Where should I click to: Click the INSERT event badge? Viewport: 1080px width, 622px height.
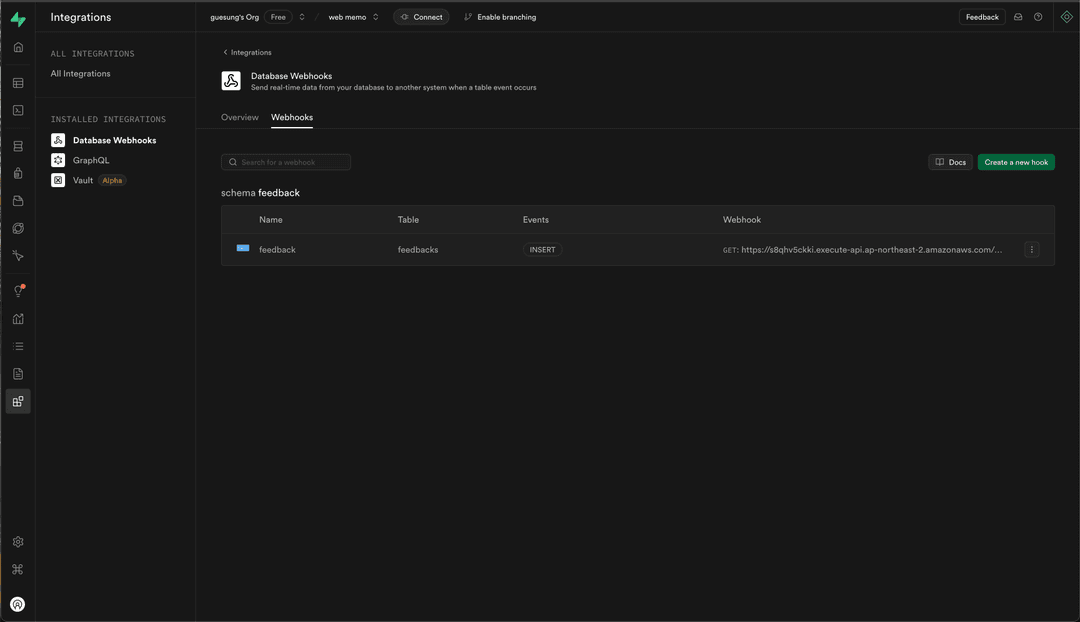[x=542, y=250]
